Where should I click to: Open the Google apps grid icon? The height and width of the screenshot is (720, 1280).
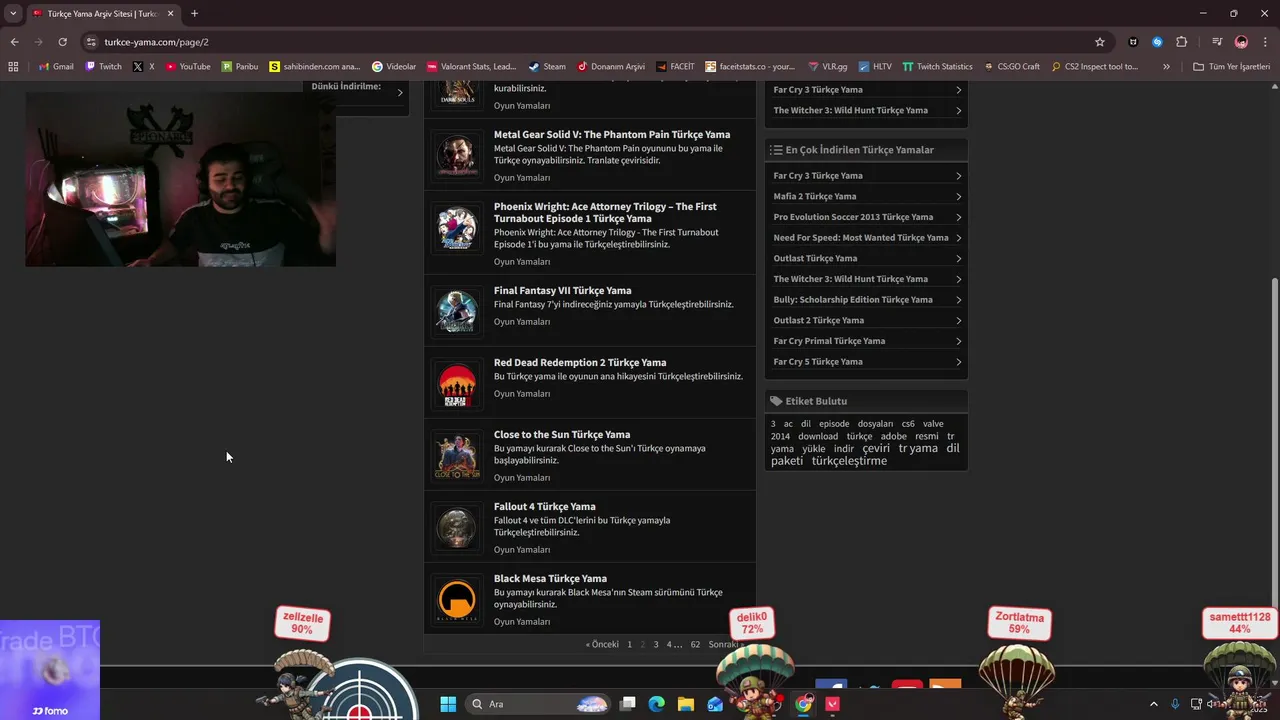[13, 66]
